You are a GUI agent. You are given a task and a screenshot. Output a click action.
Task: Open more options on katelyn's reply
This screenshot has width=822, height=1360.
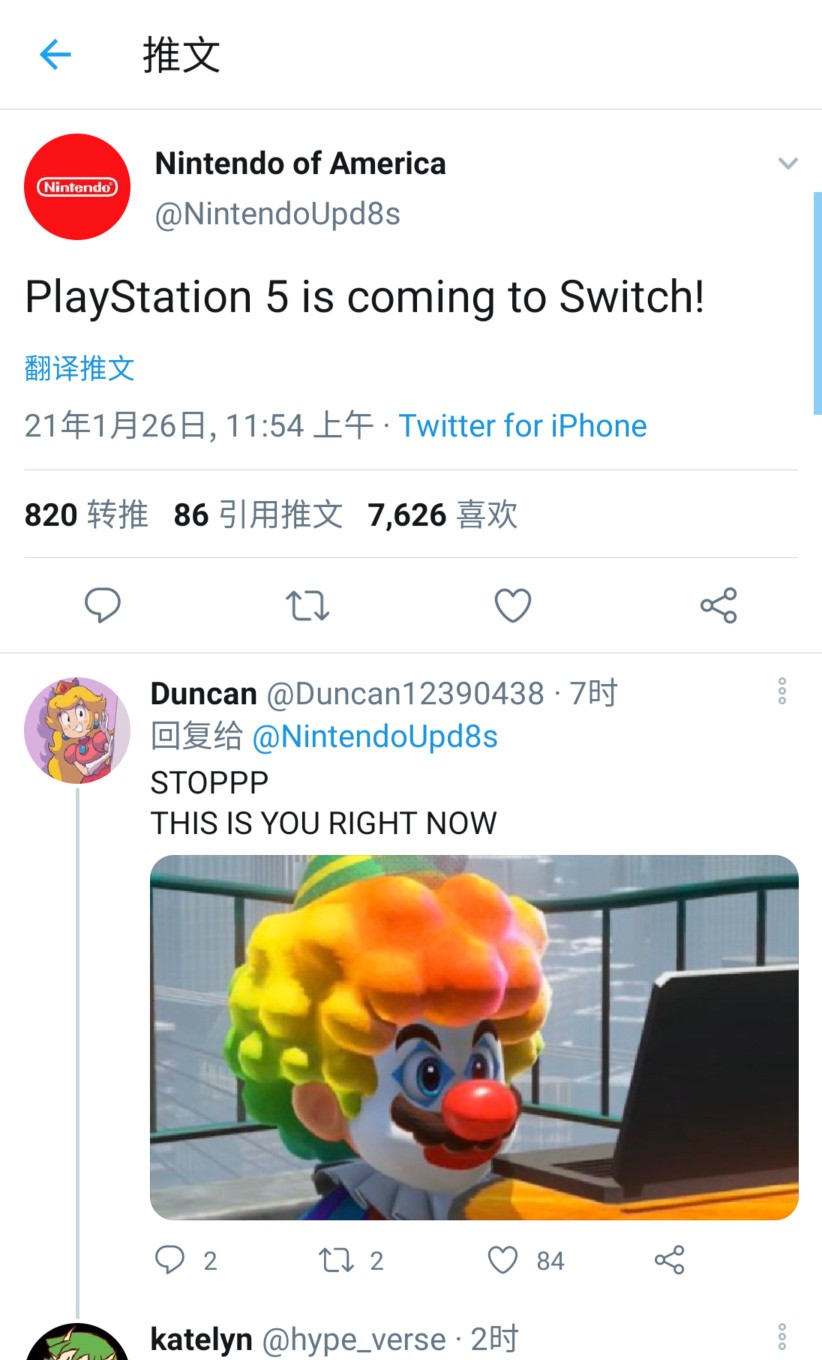[x=782, y=1337]
